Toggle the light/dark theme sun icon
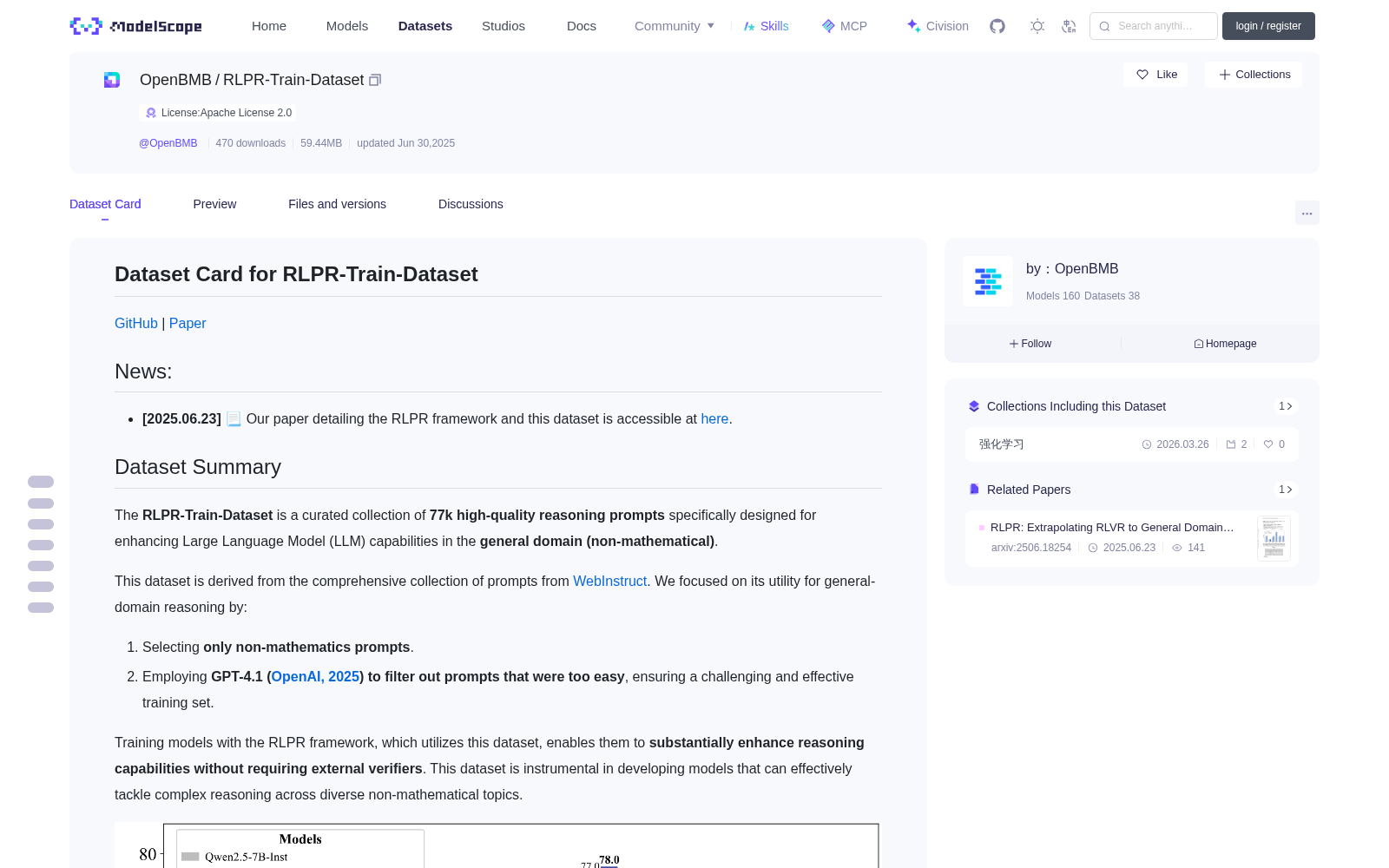Screen dimensions: 1389x868 coord(1037,26)
